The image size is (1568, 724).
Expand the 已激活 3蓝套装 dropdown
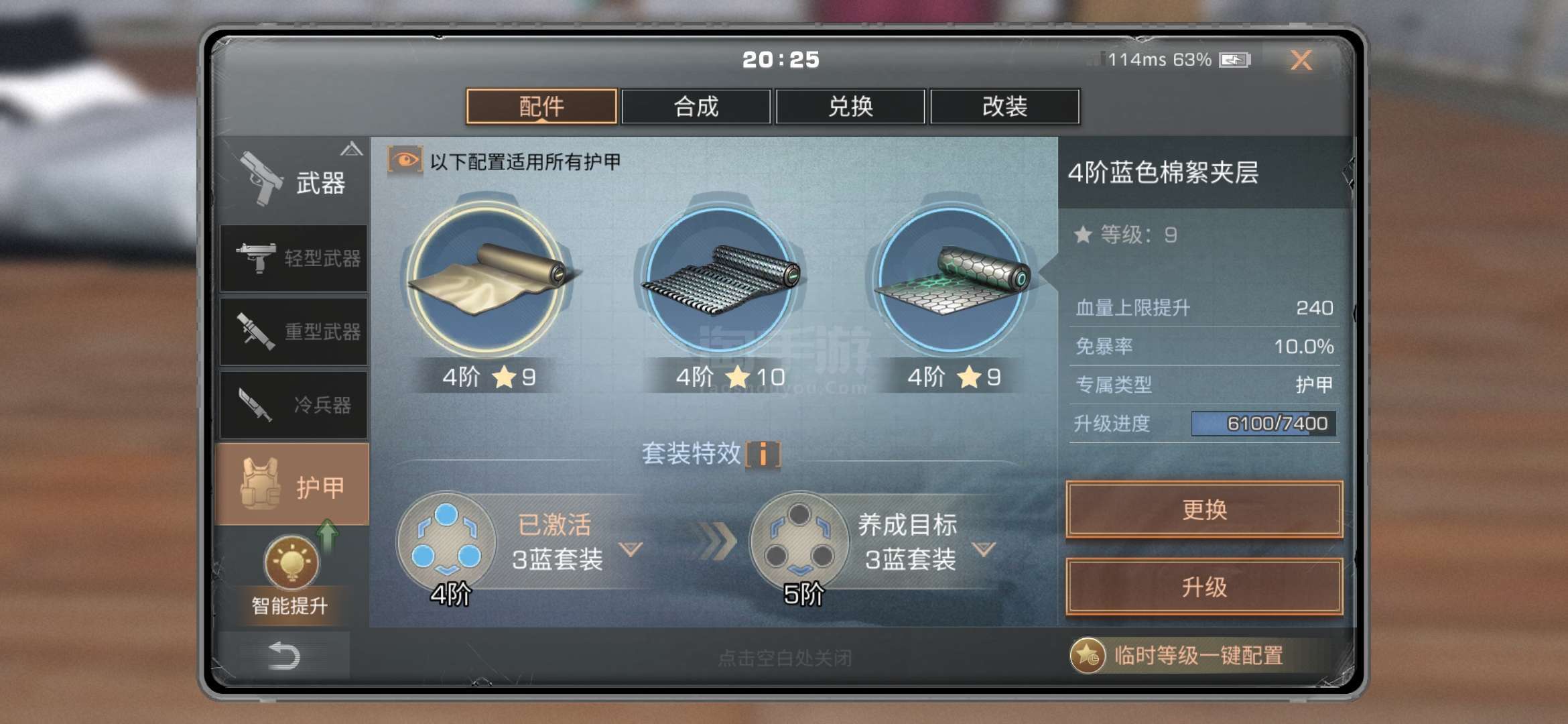pyautogui.click(x=631, y=549)
